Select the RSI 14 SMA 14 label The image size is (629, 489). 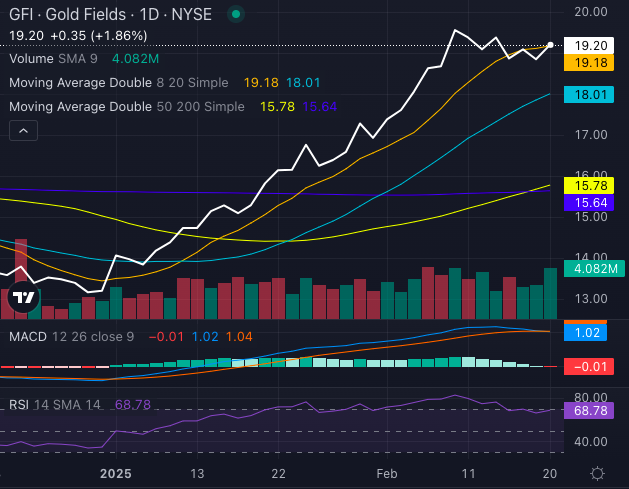click(55, 405)
